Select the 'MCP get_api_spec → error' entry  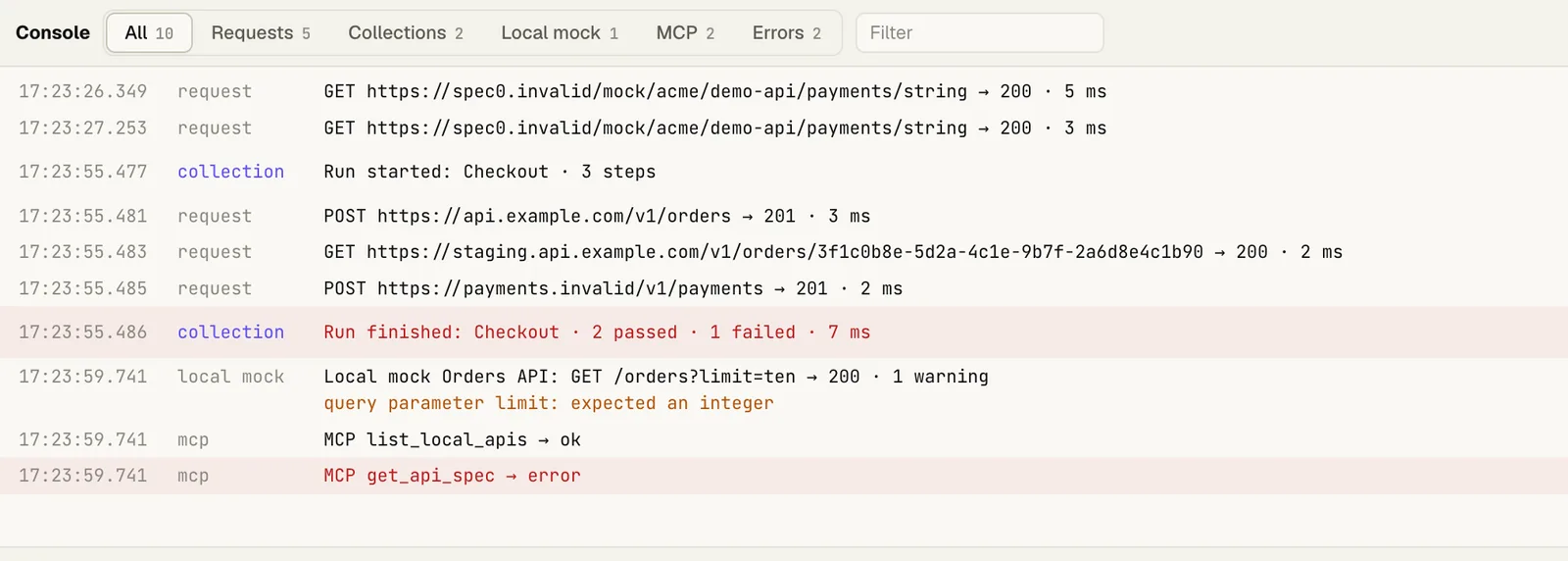(x=784, y=476)
